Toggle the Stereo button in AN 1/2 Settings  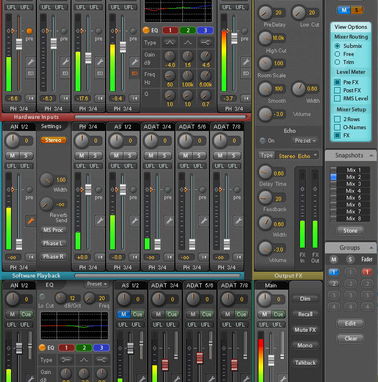[x=53, y=140]
